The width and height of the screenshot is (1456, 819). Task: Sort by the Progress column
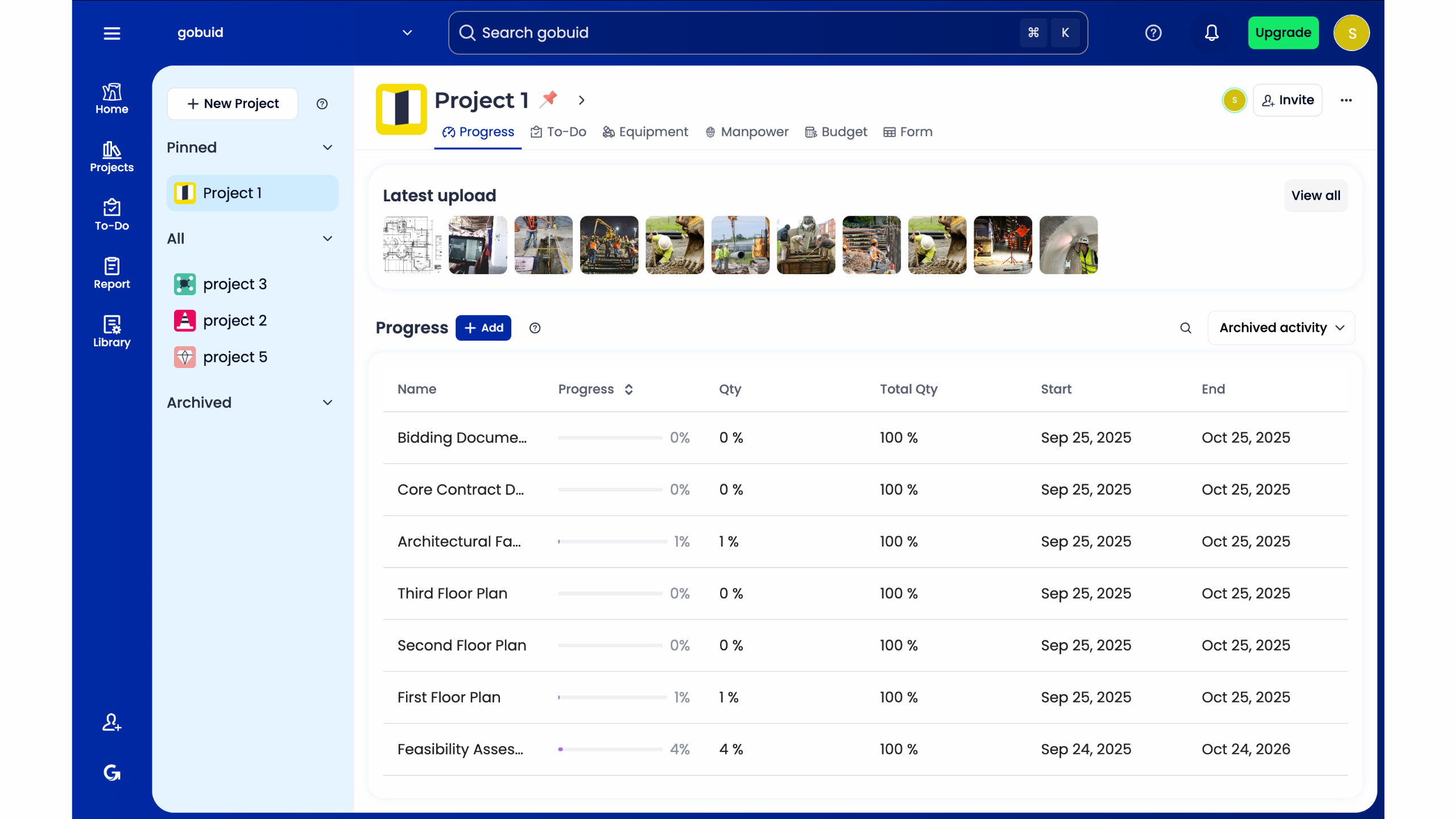(628, 389)
